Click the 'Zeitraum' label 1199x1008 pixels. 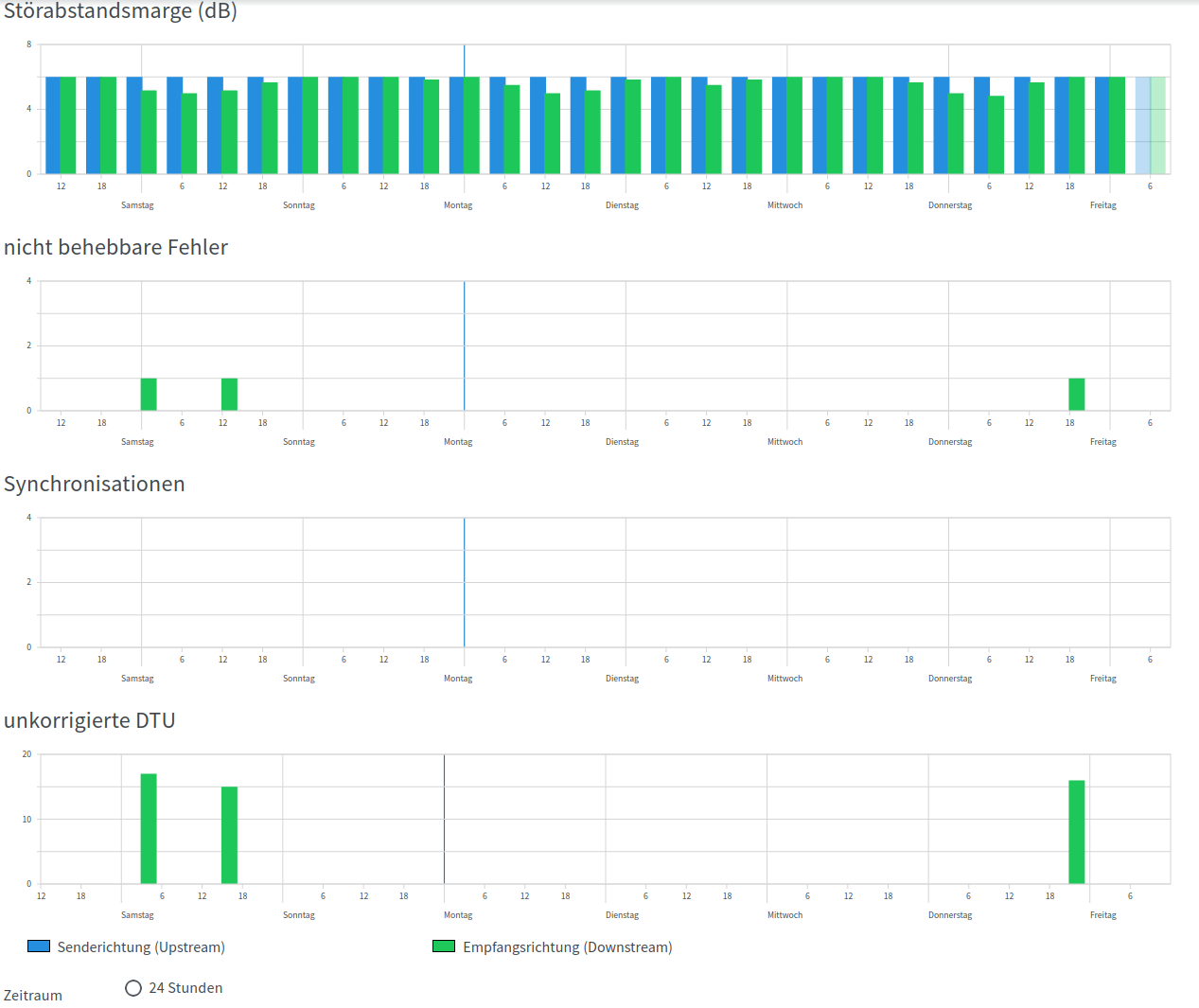click(33, 996)
